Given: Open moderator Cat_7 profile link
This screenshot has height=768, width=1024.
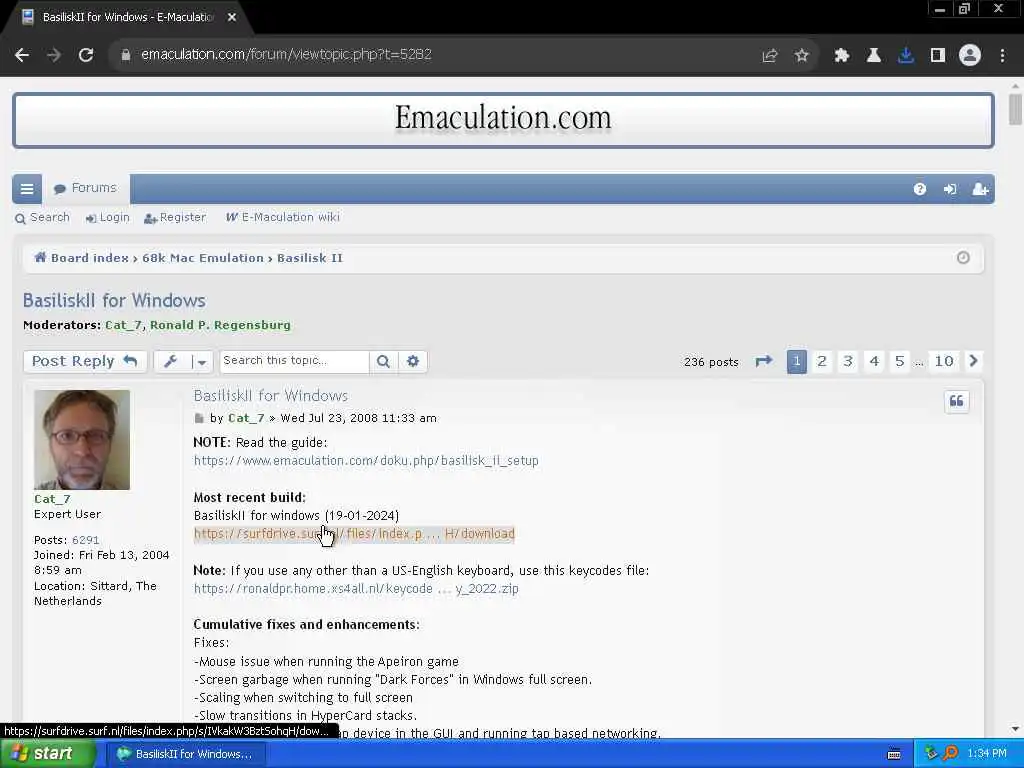Looking at the screenshot, I should [123, 325].
